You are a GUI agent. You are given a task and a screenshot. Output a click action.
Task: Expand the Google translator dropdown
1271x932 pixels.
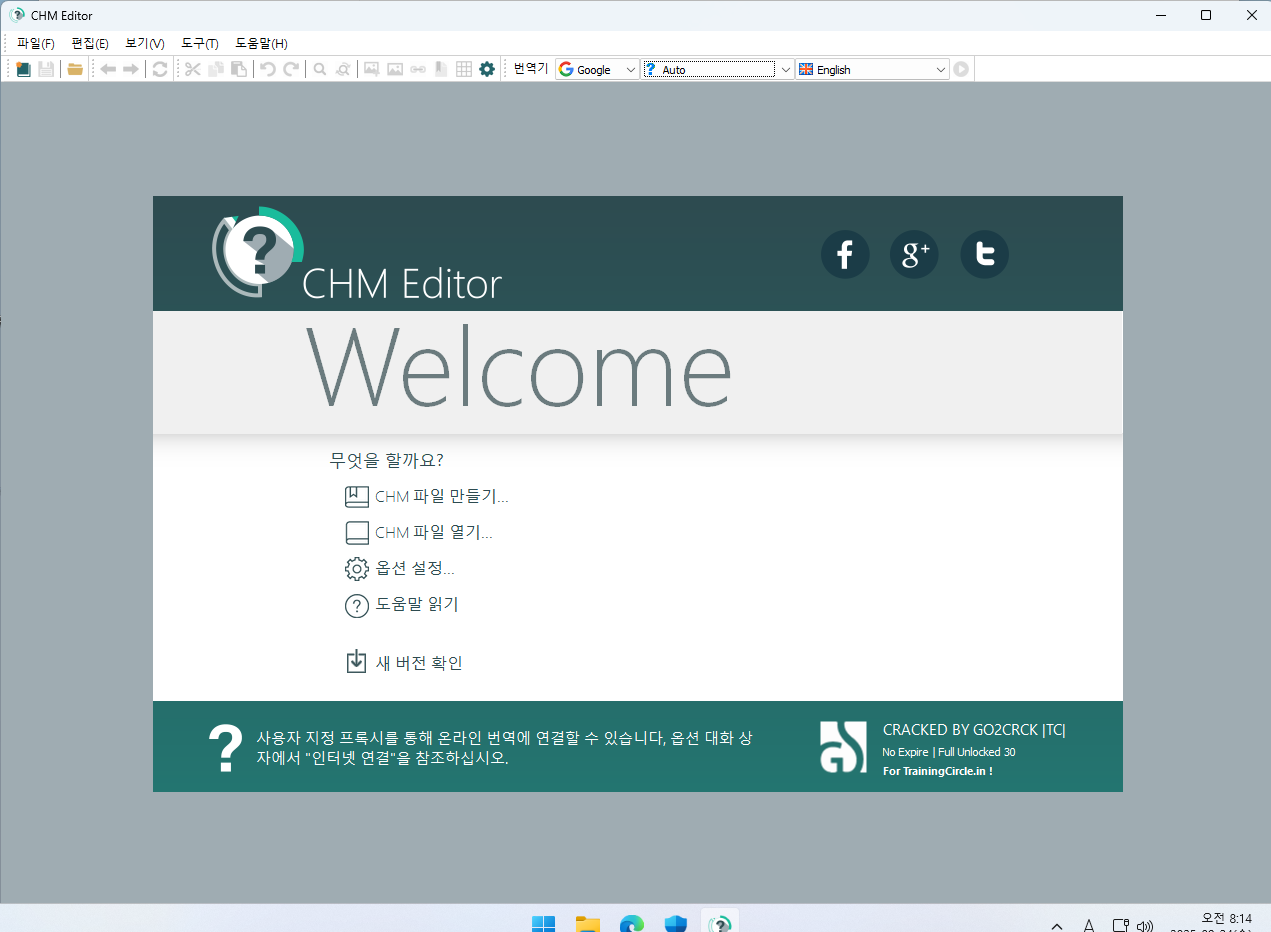(630, 69)
